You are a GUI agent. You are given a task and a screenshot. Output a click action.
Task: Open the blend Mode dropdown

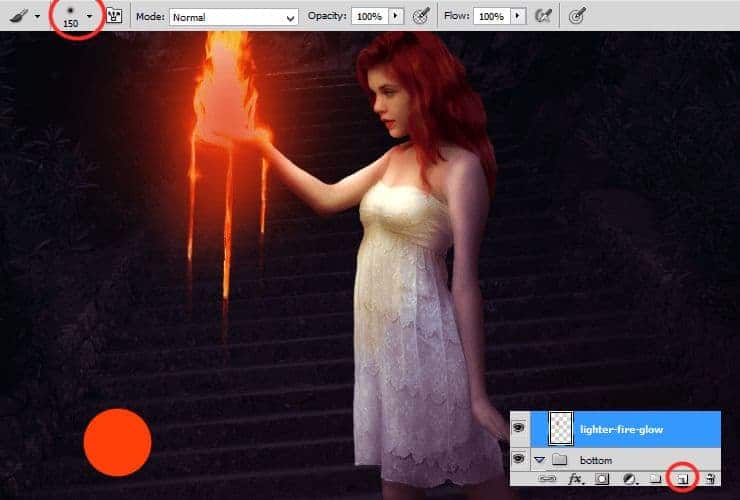[234, 17]
